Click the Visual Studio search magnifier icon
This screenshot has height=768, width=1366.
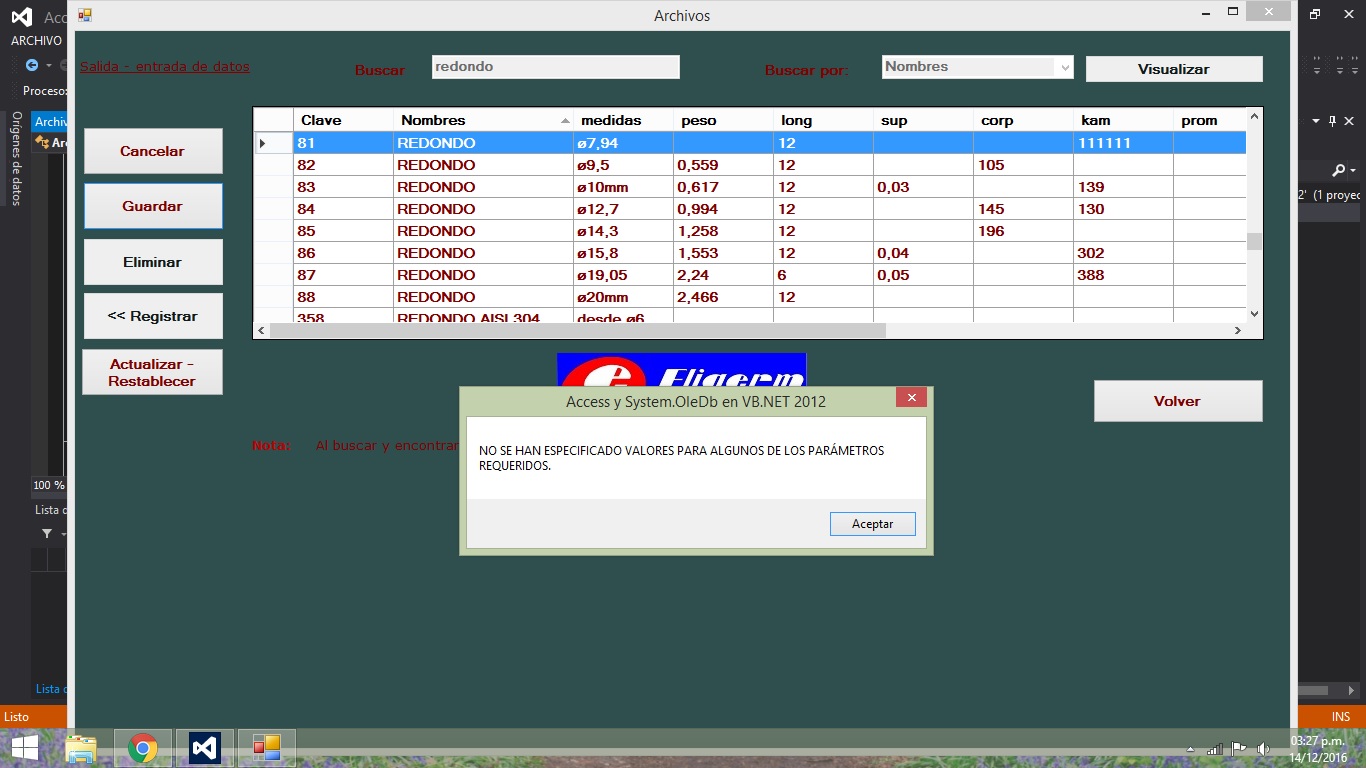(1339, 170)
